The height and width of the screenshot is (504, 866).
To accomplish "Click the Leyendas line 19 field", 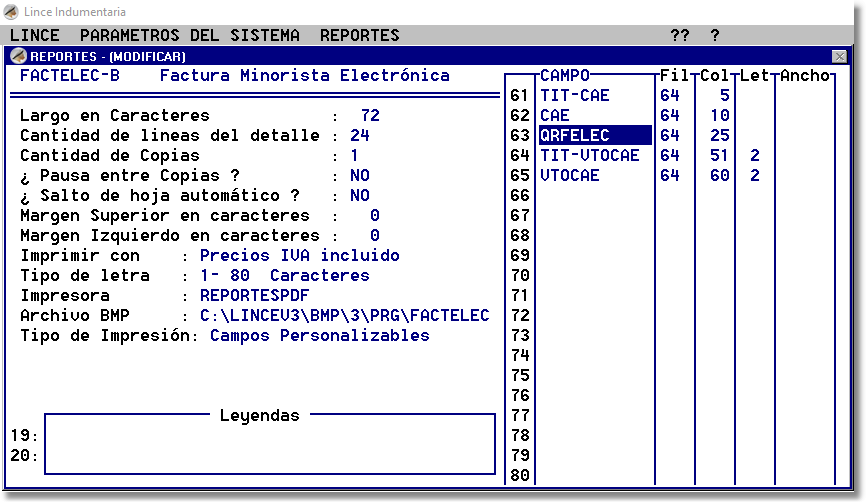I will pos(270,436).
